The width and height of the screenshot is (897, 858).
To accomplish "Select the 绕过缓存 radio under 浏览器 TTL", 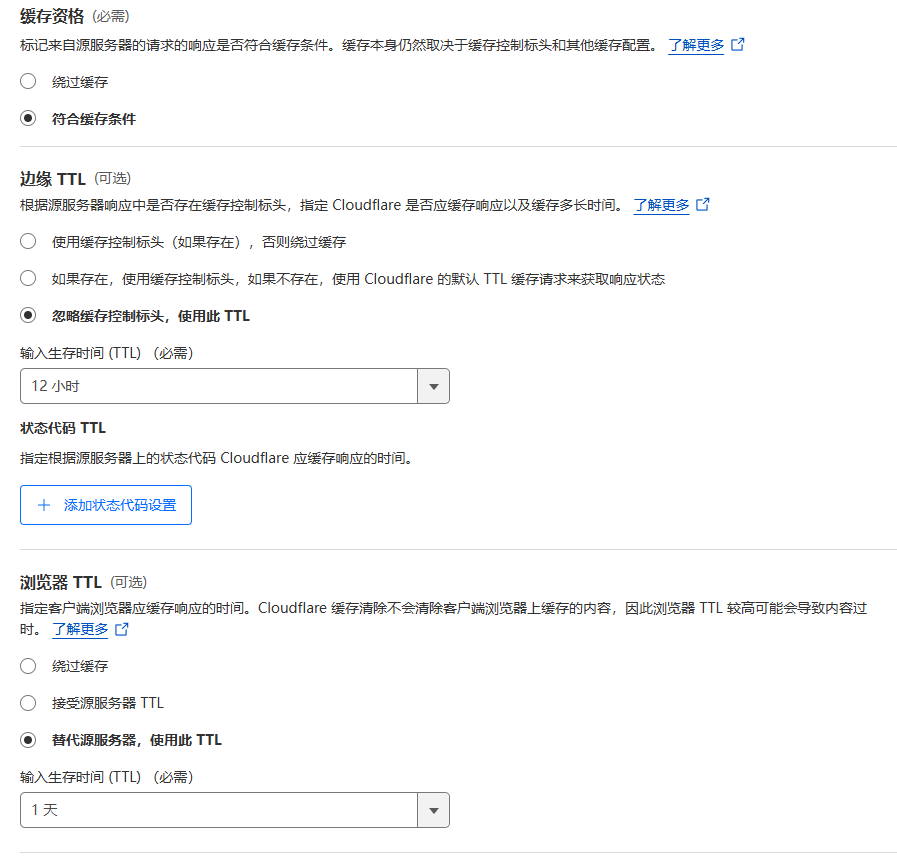I will tap(28, 666).
